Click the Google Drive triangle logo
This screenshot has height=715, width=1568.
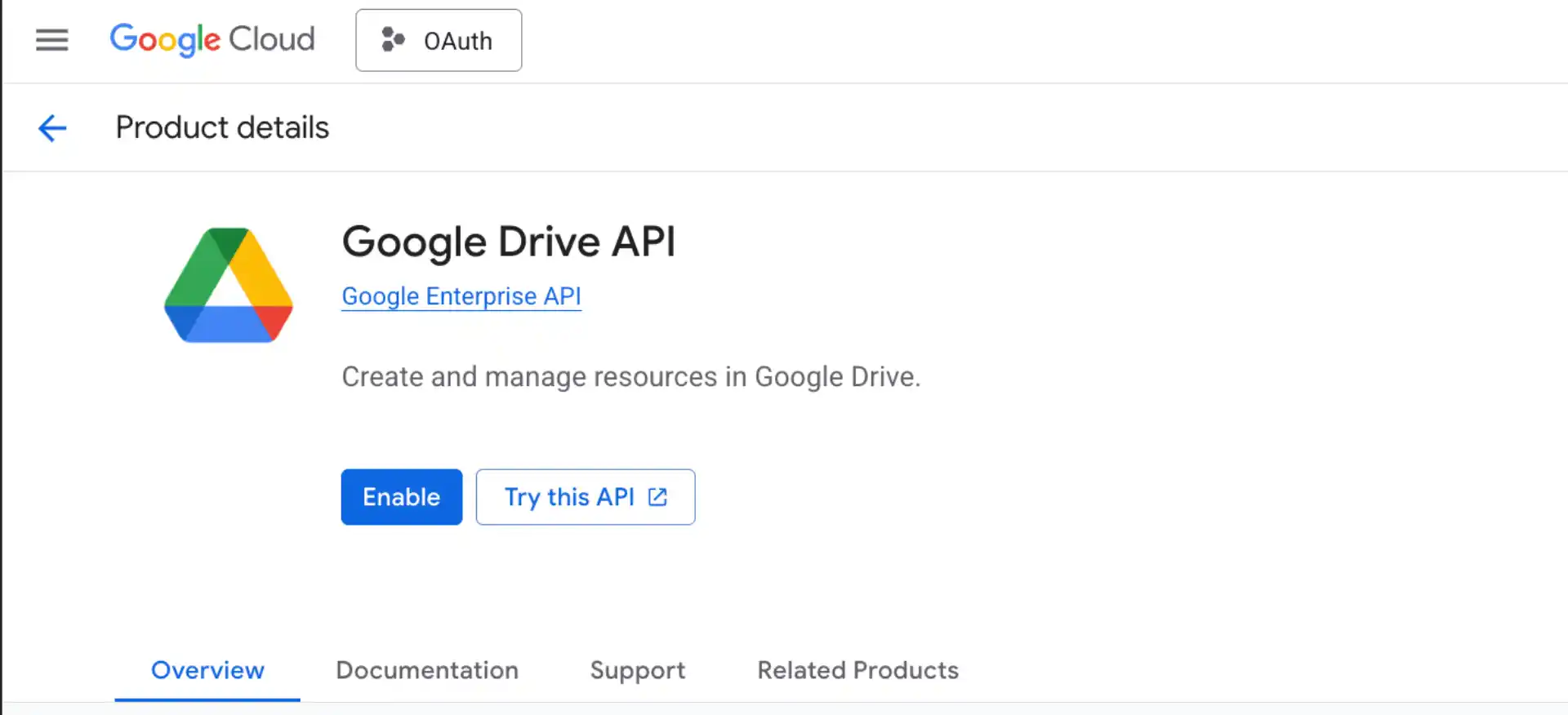(x=229, y=286)
